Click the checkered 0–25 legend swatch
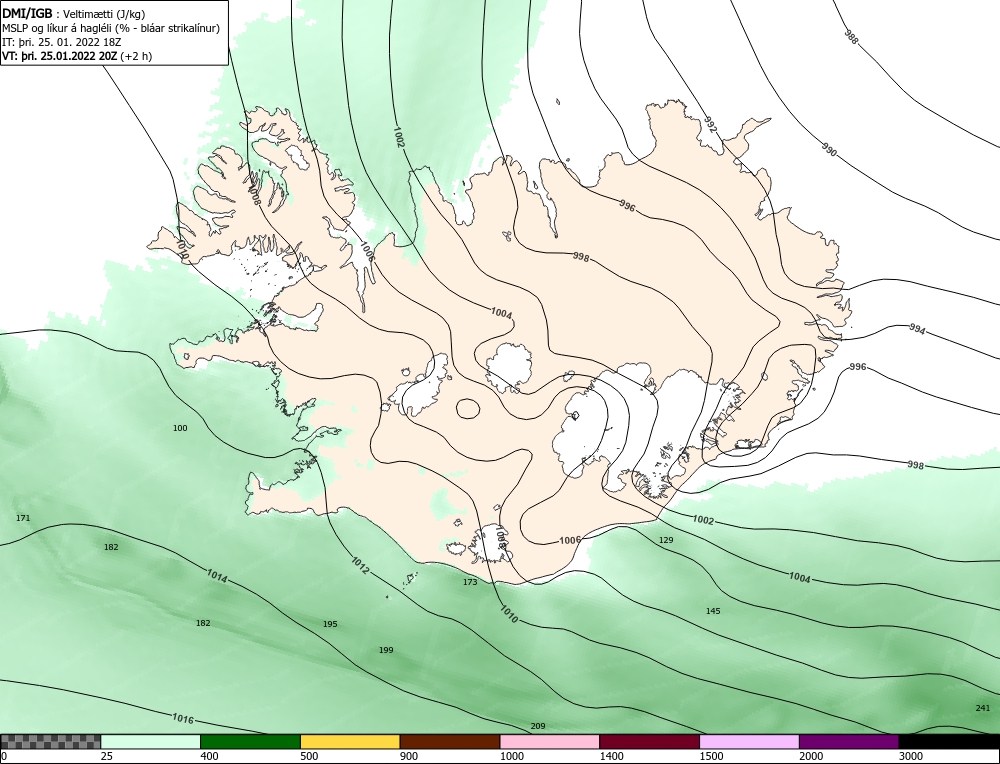 (50, 742)
